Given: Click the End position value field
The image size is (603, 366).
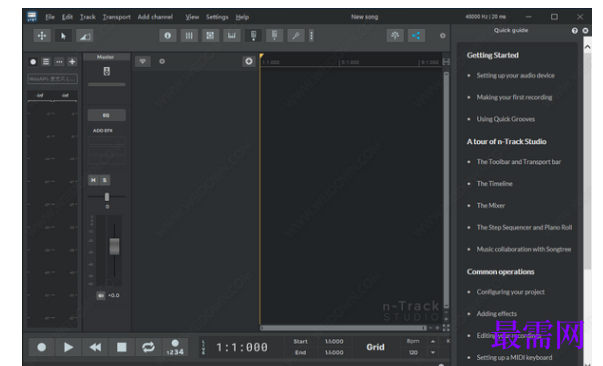Looking at the screenshot, I should coord(334,353).
